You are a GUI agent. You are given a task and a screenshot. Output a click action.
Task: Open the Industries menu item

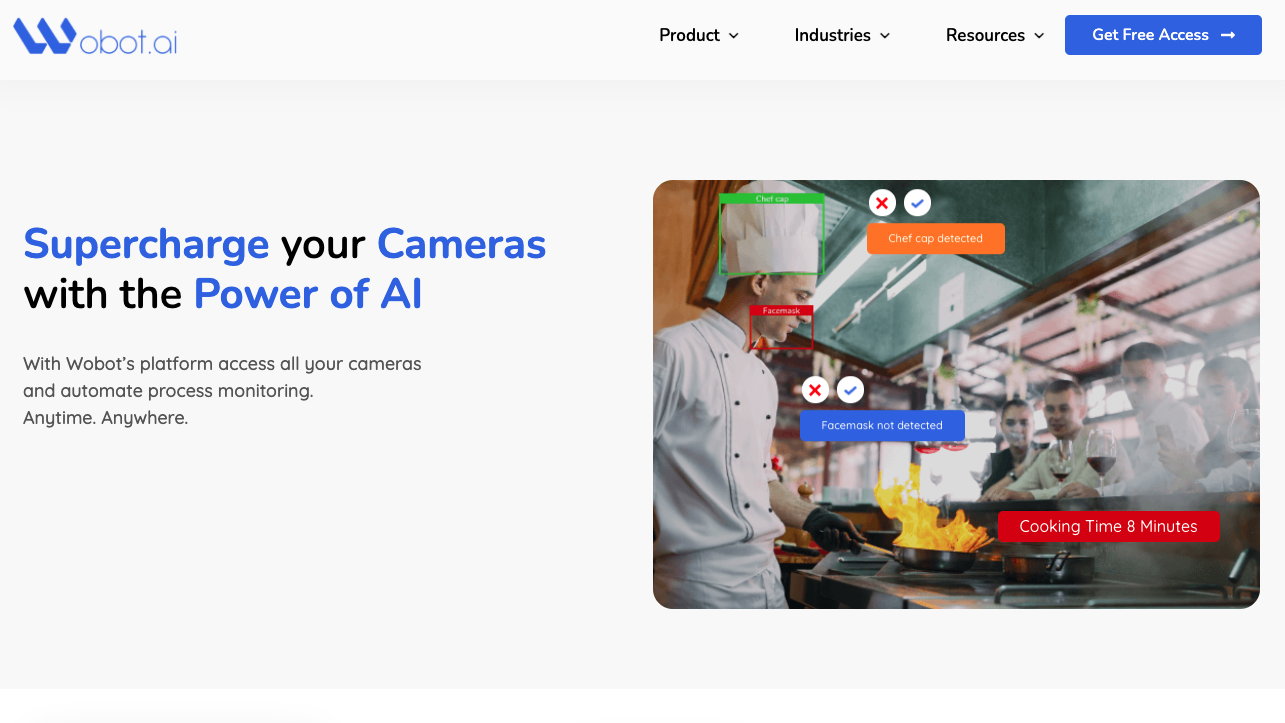(x=832, y=35)
